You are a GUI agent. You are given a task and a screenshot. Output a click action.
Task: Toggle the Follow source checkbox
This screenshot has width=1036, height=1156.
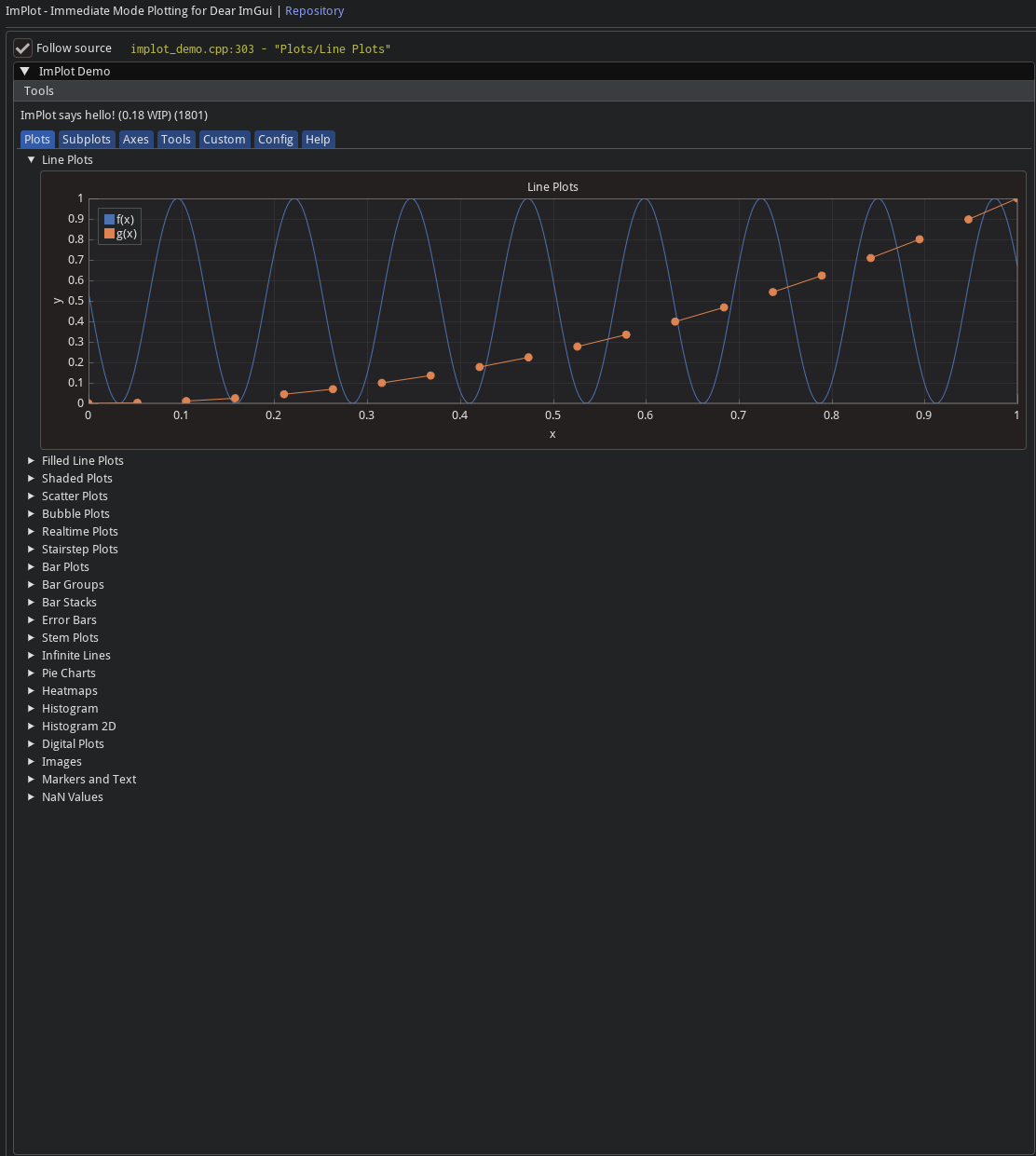point(23,48)
